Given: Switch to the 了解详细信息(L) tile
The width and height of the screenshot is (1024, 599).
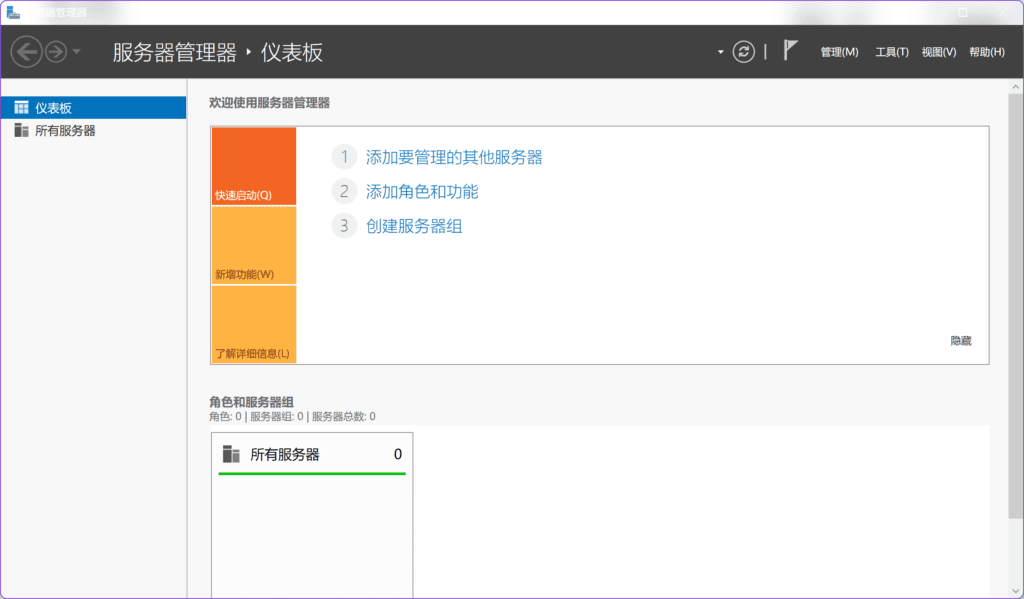Looking at the screenshot, I should click(x=254, y=324).
